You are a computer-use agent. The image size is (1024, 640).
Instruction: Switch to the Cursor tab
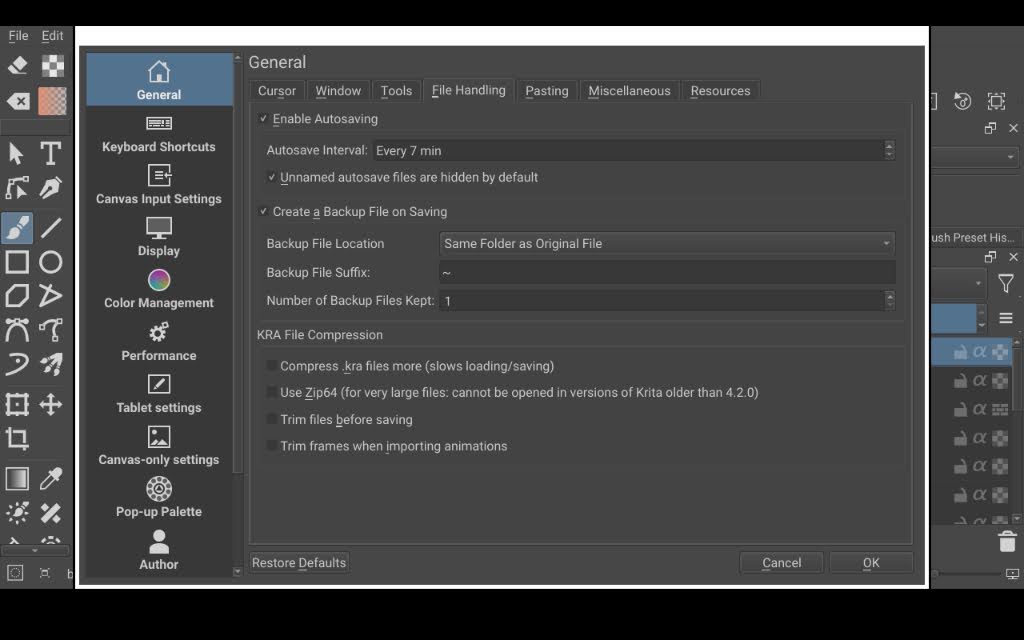click(x=277, y=91)
